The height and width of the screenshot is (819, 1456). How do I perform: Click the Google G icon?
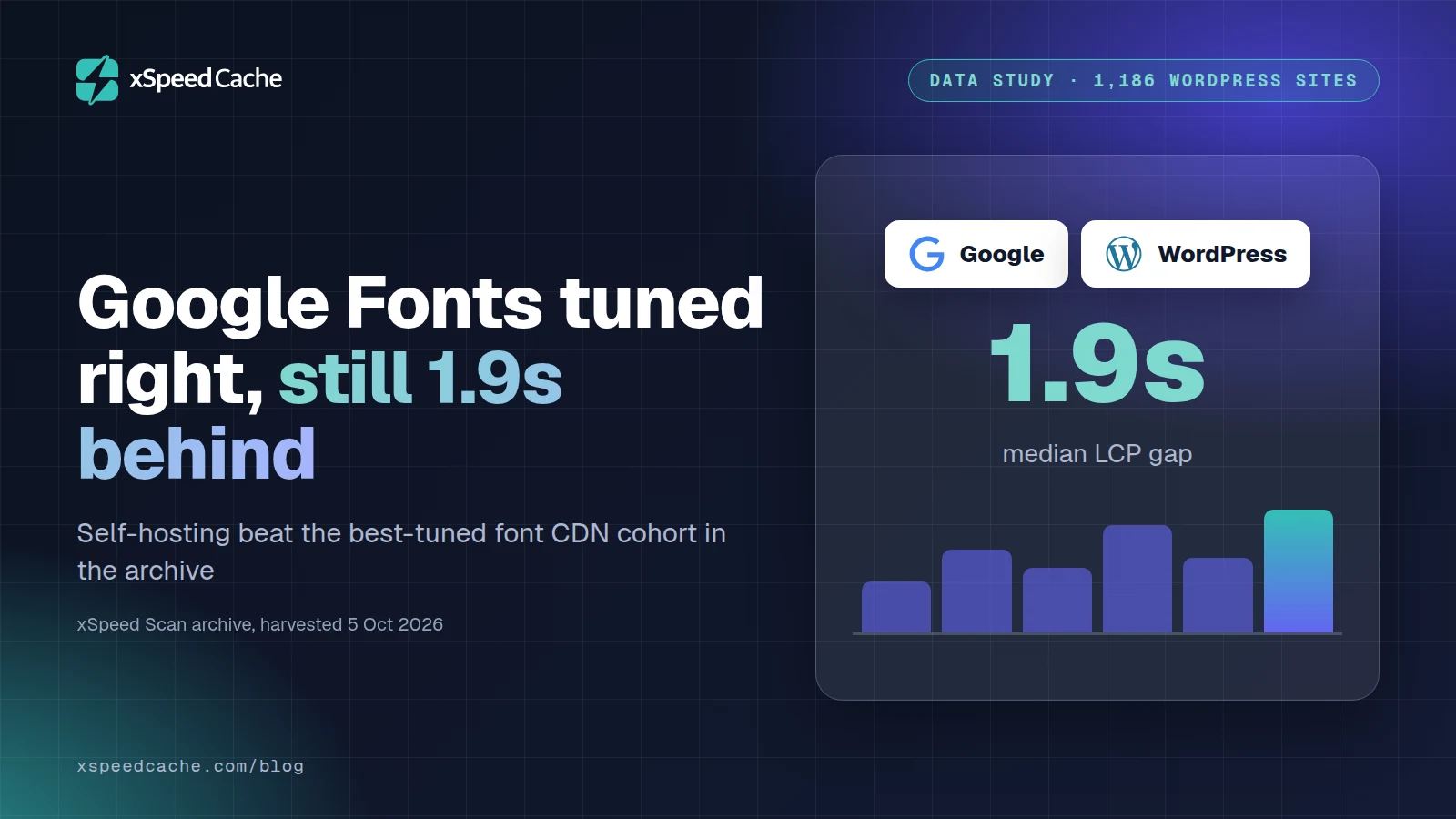point(927,254)
